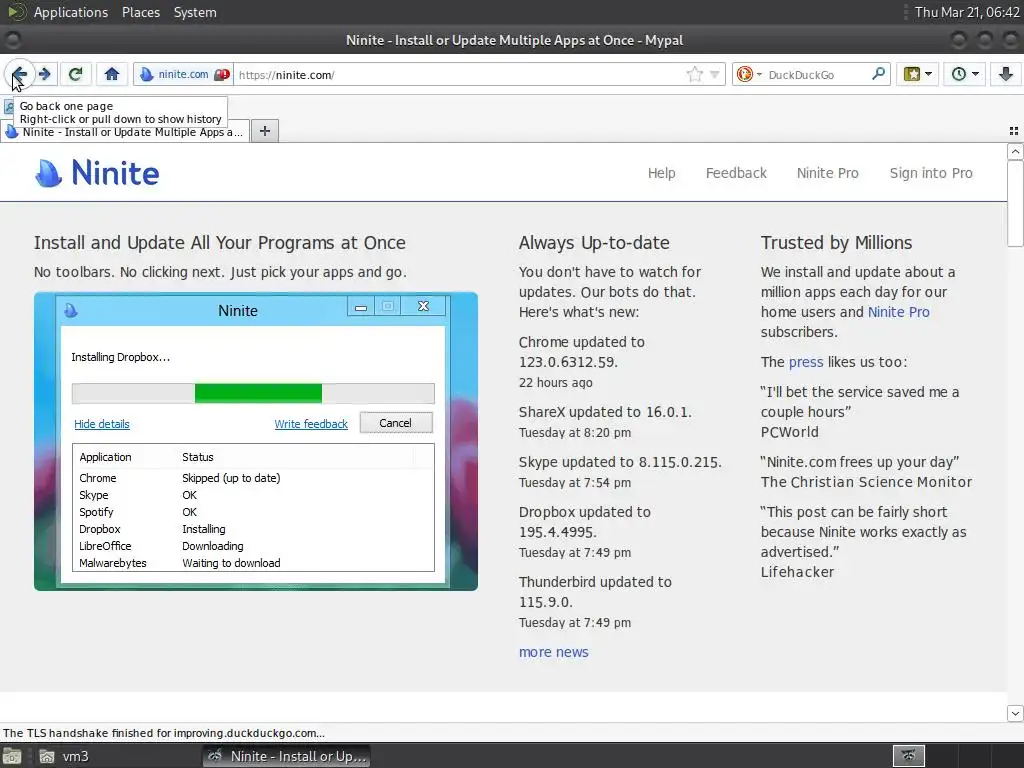This screenshot has height=768, width=1024.
Task: Click the TLS handshake status bar text
Action: (164, 733)
